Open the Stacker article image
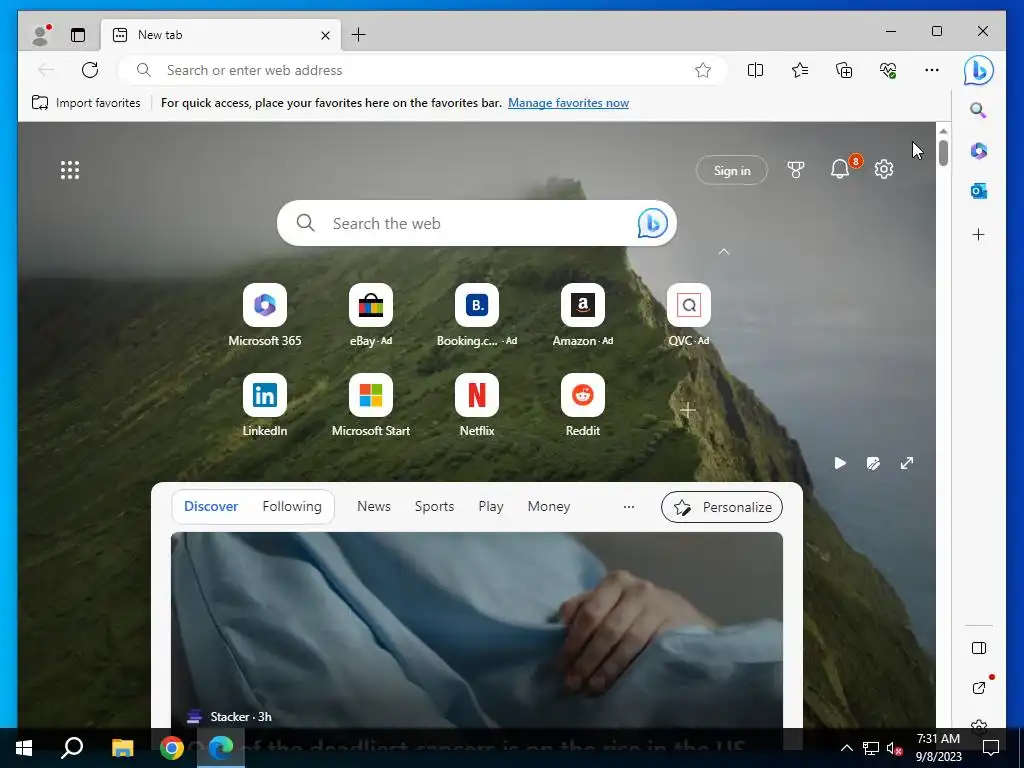 click(x=477, y=630)
